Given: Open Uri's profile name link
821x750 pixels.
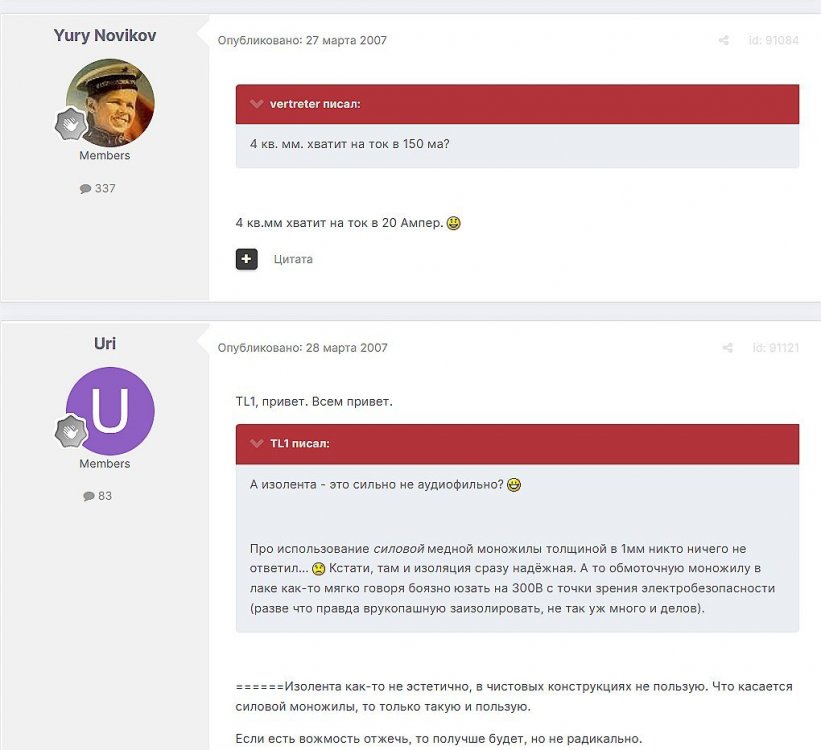Looking at the screenshot, I should point(105,343).
